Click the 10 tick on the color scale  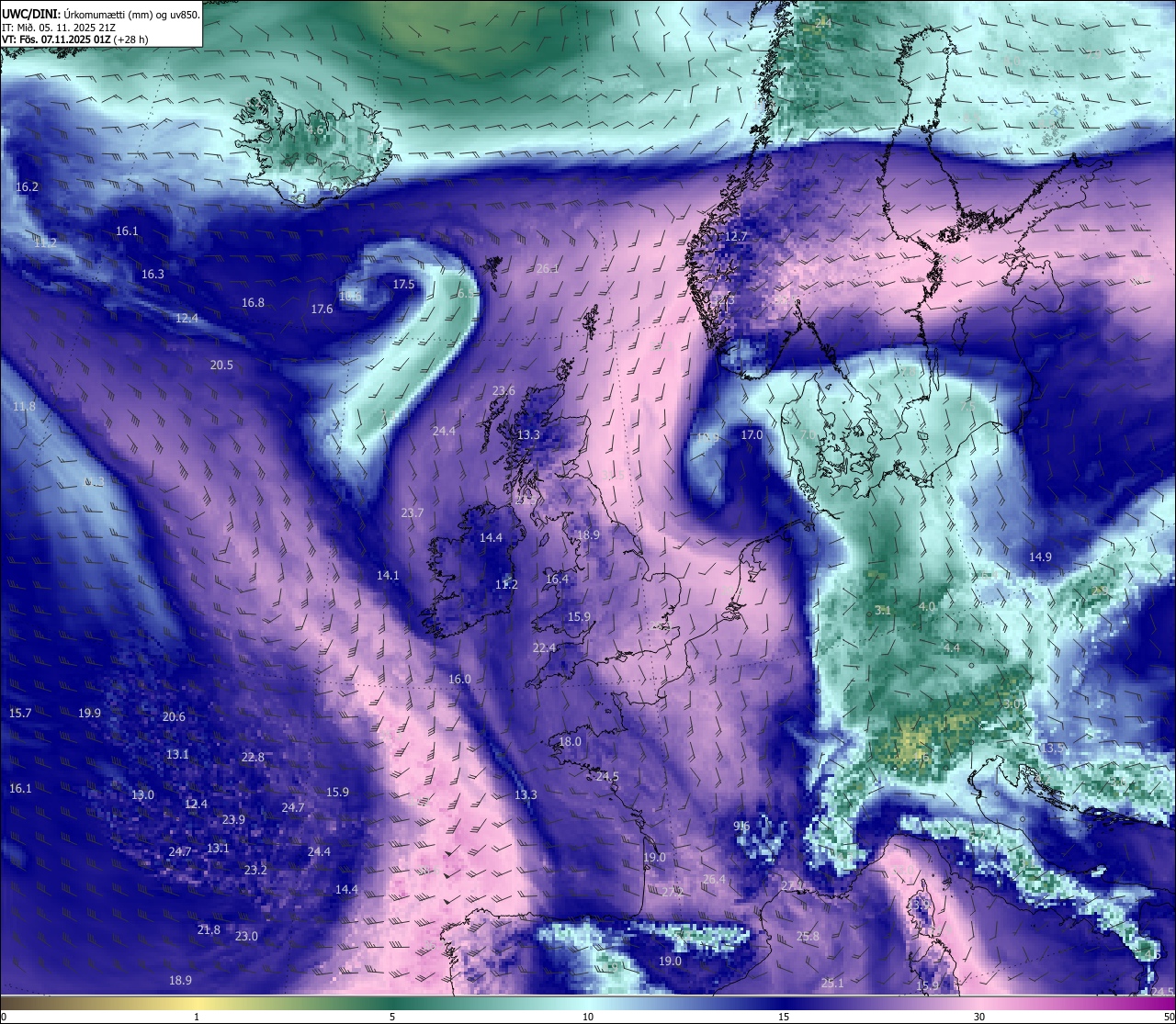point(588,1017)
